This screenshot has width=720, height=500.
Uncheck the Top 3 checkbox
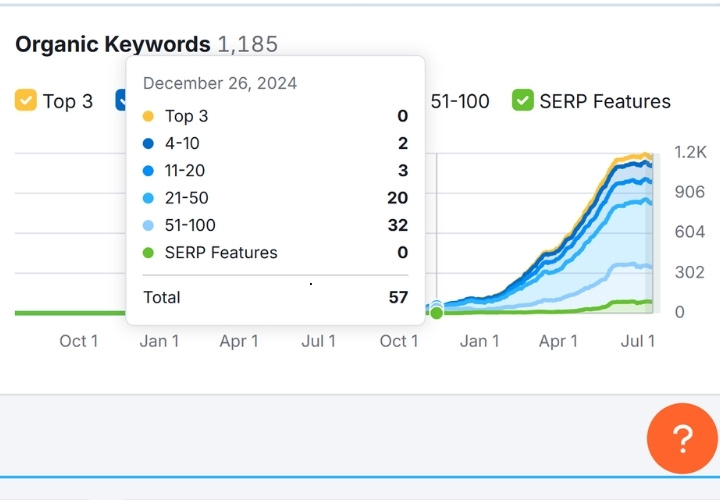(26, 101)
